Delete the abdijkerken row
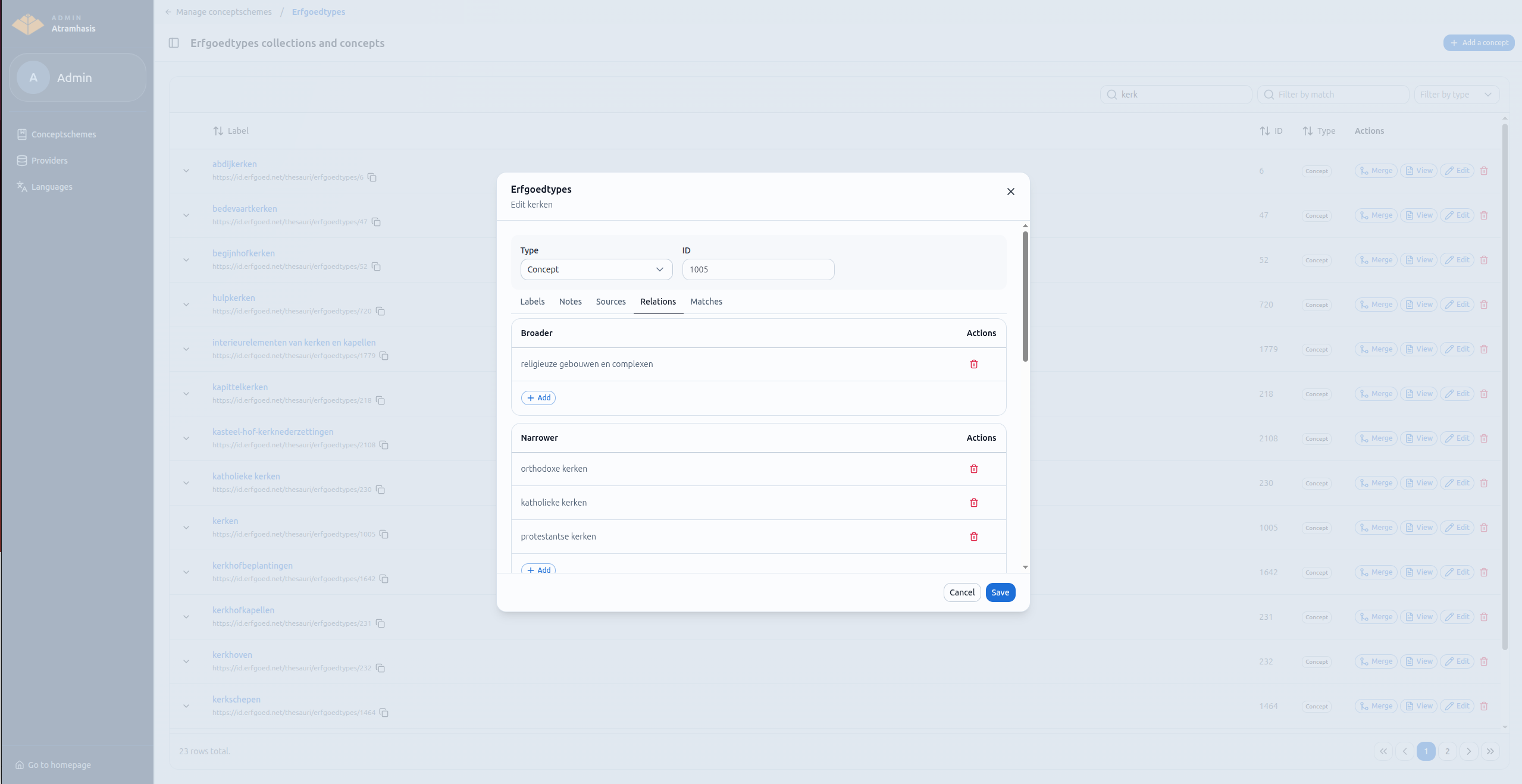1522x784 pixels. (x=1484, y=171)
